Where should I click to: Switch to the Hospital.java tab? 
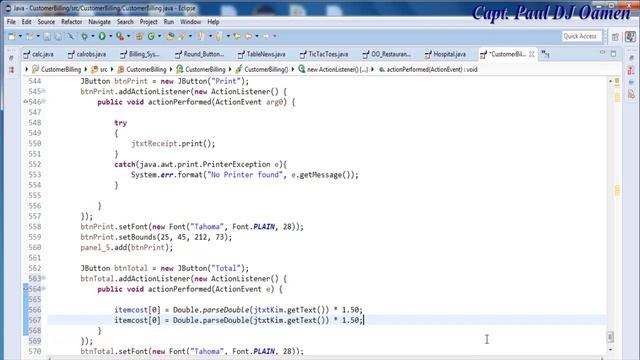click(x=445, y=54)
